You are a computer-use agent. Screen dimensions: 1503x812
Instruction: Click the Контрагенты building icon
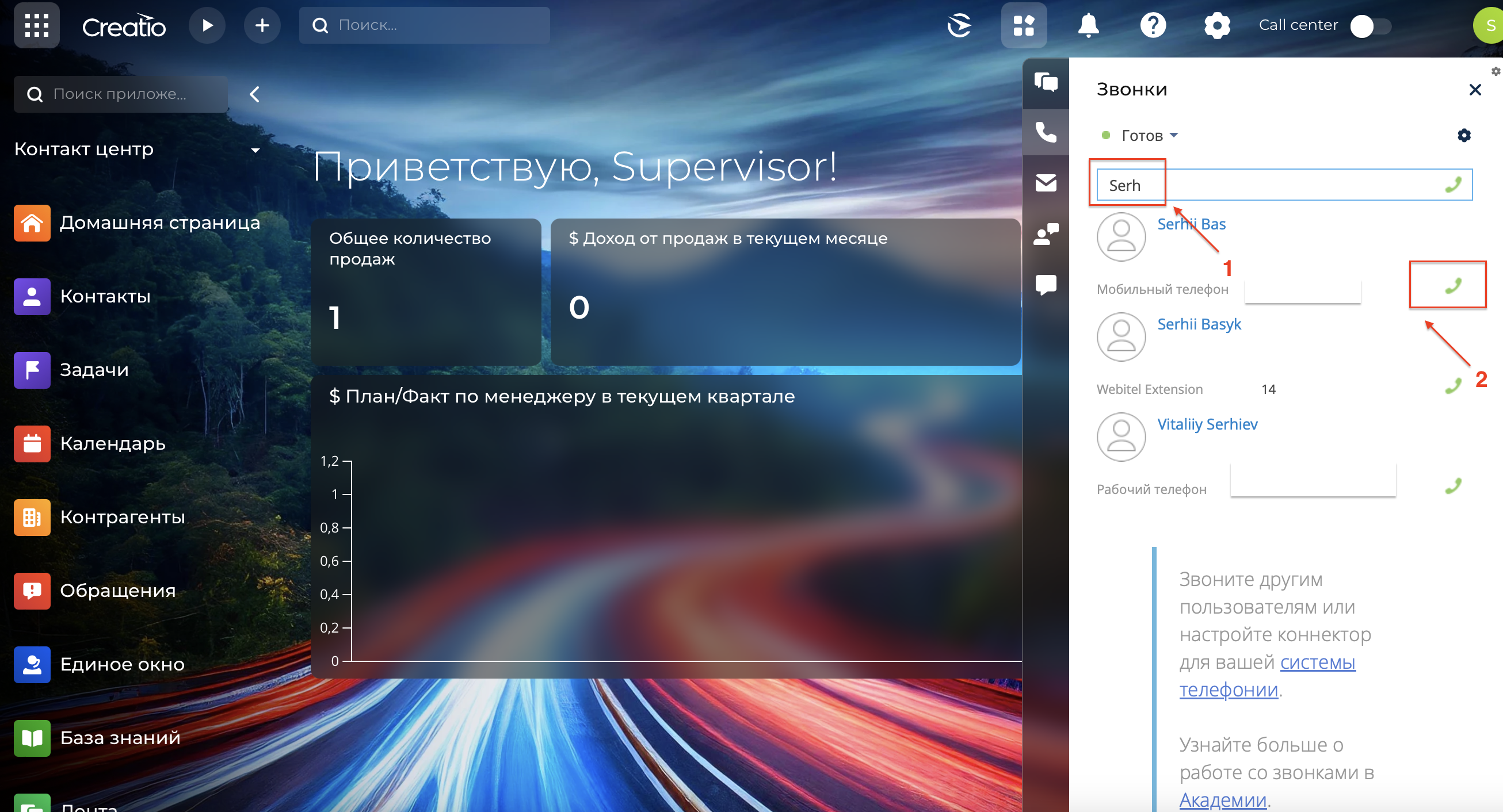point(32,517)
